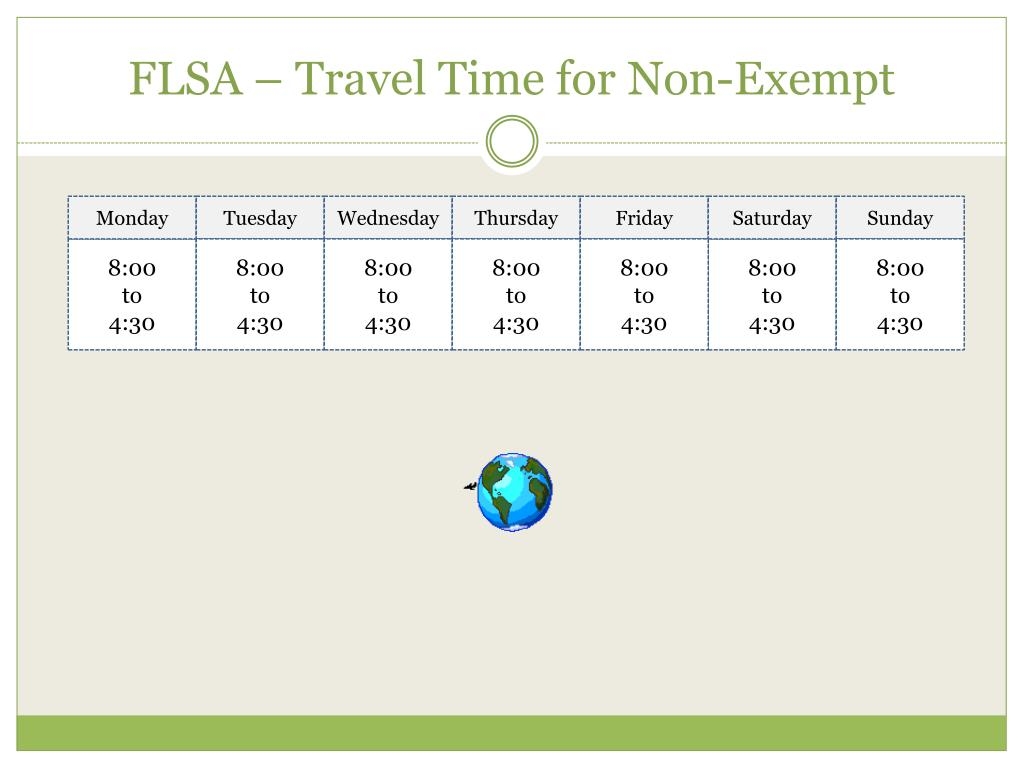Click Sunday's 8:00 to 4:30 cell
The height and width of the screenshot is (768, 1024).
pyautogui.click(x=900, y=295)
